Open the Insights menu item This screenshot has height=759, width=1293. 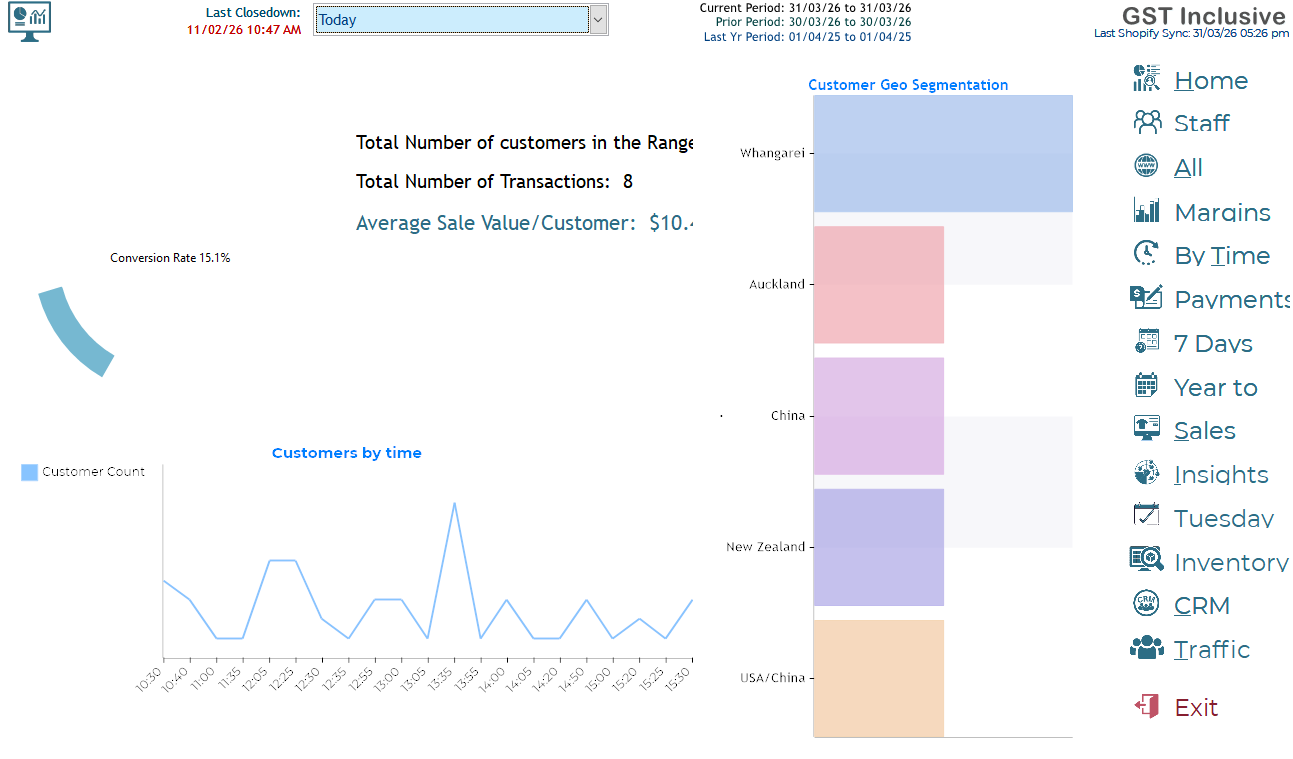point(1221,474)
